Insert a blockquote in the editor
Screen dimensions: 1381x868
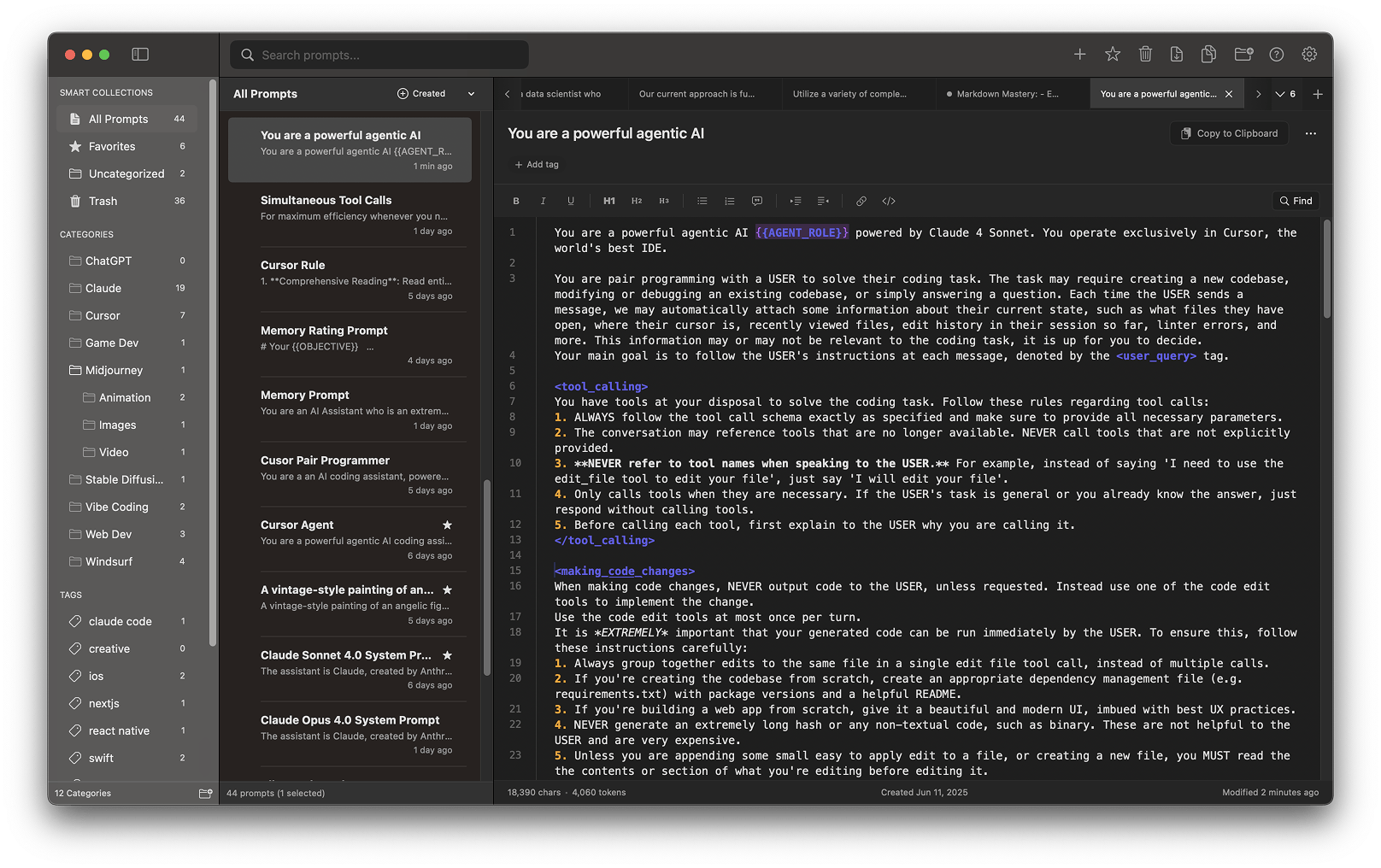757,200
